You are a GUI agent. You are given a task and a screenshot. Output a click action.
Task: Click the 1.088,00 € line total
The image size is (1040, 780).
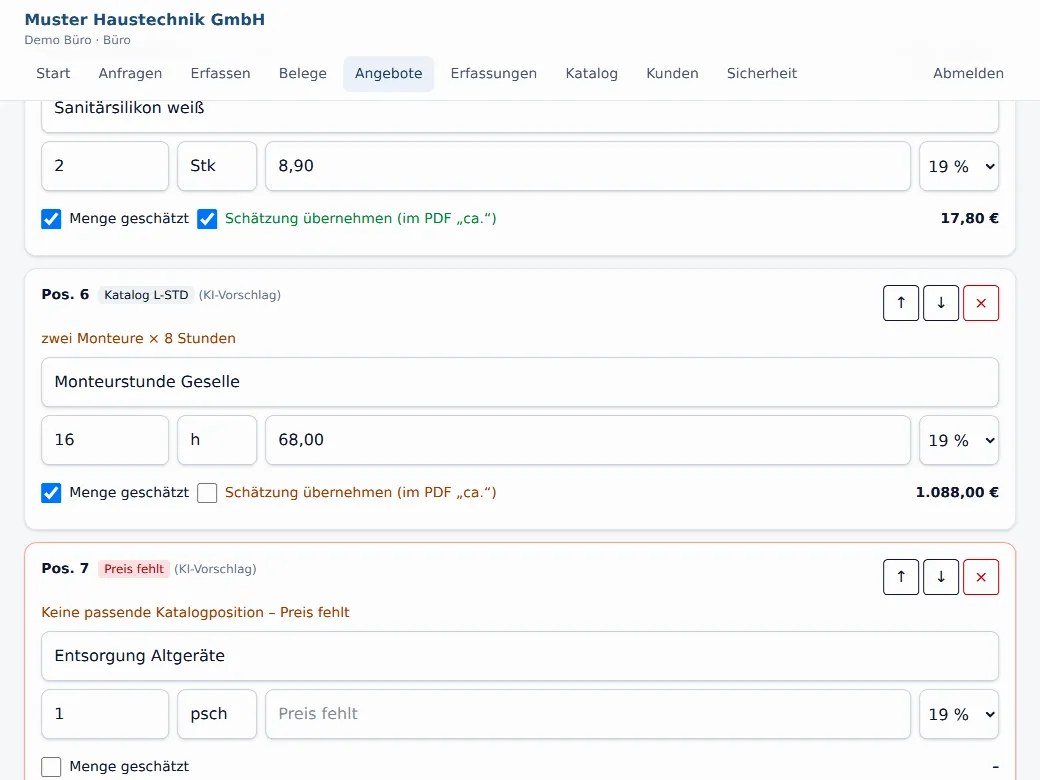pyautogui.click(x=957, y=492)
